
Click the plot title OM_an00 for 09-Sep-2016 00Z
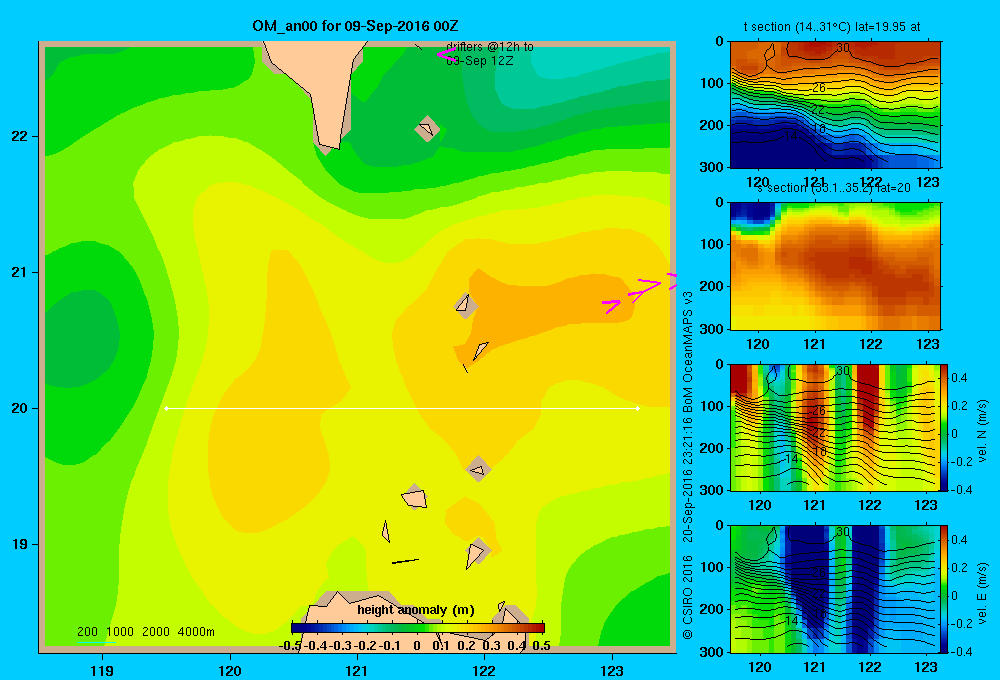(355, 26)
